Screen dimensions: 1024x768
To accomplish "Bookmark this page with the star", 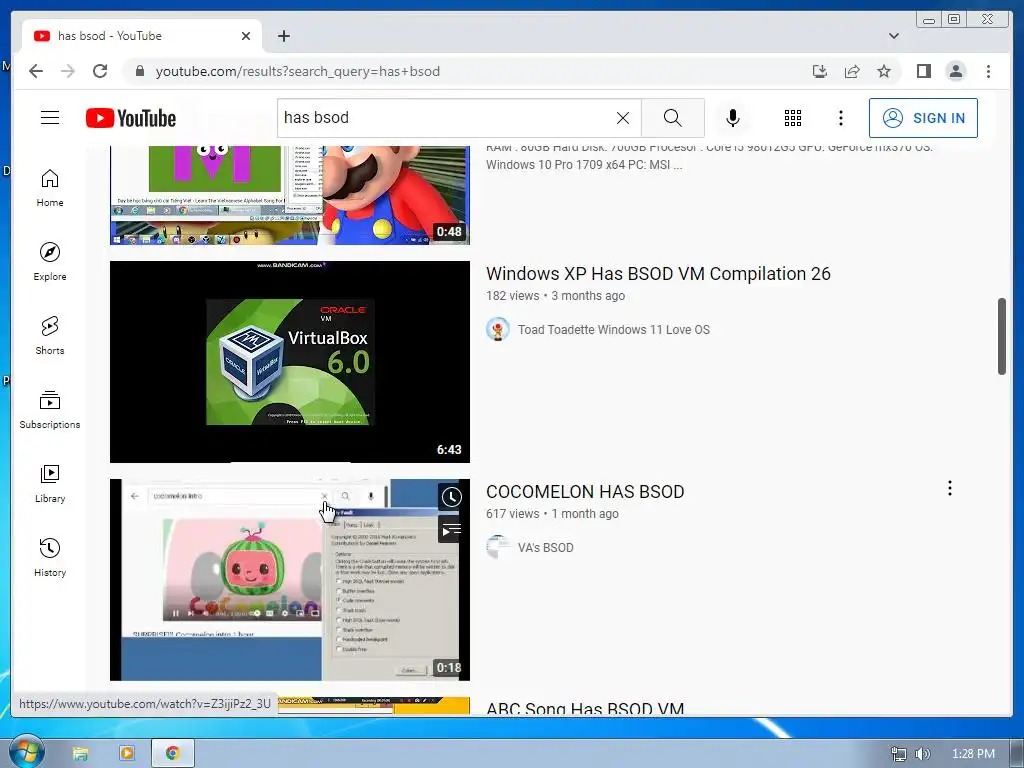I will (884, 71).
